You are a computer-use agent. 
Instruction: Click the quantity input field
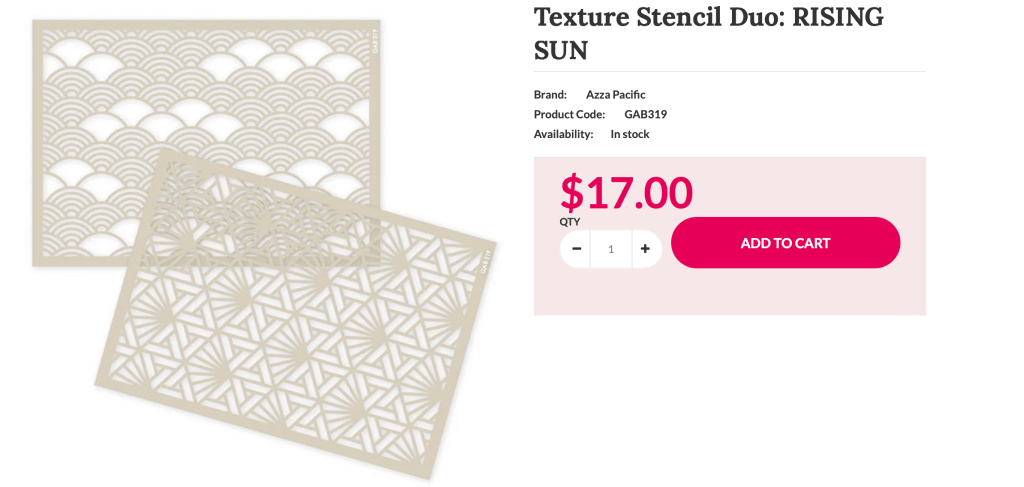click(610, 248)
